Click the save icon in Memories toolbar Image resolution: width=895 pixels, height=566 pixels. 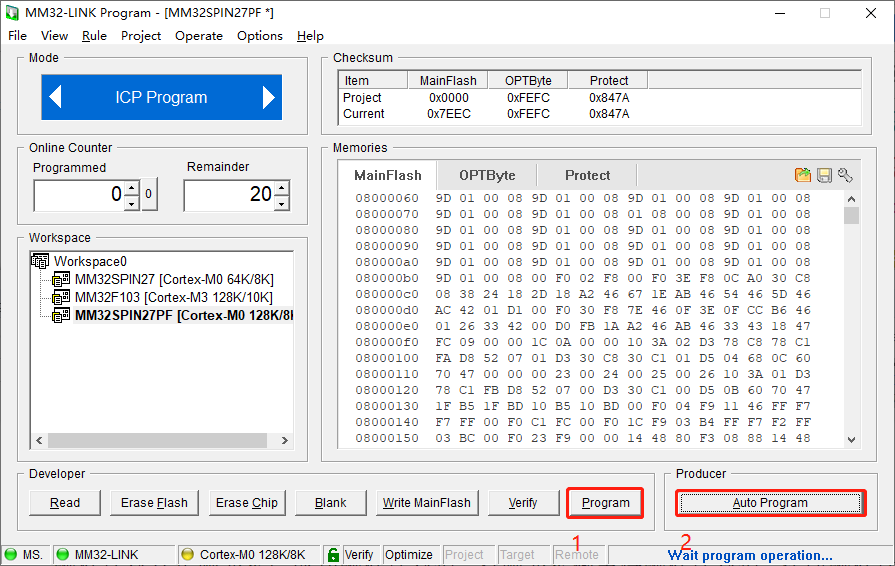(x=824, y=175)
